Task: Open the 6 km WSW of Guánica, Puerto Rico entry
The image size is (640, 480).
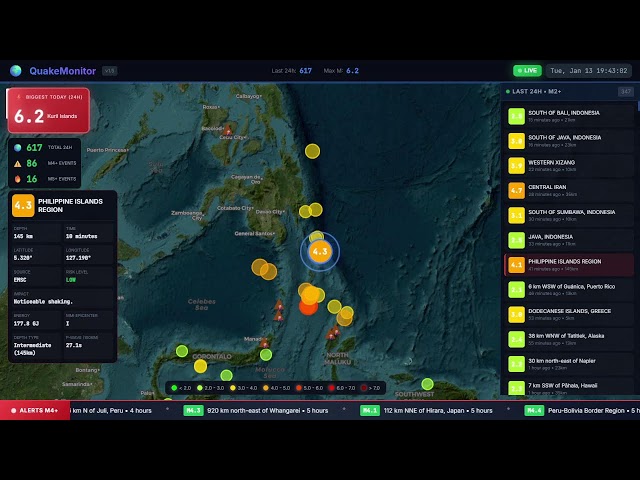Action: coord(570,290)
